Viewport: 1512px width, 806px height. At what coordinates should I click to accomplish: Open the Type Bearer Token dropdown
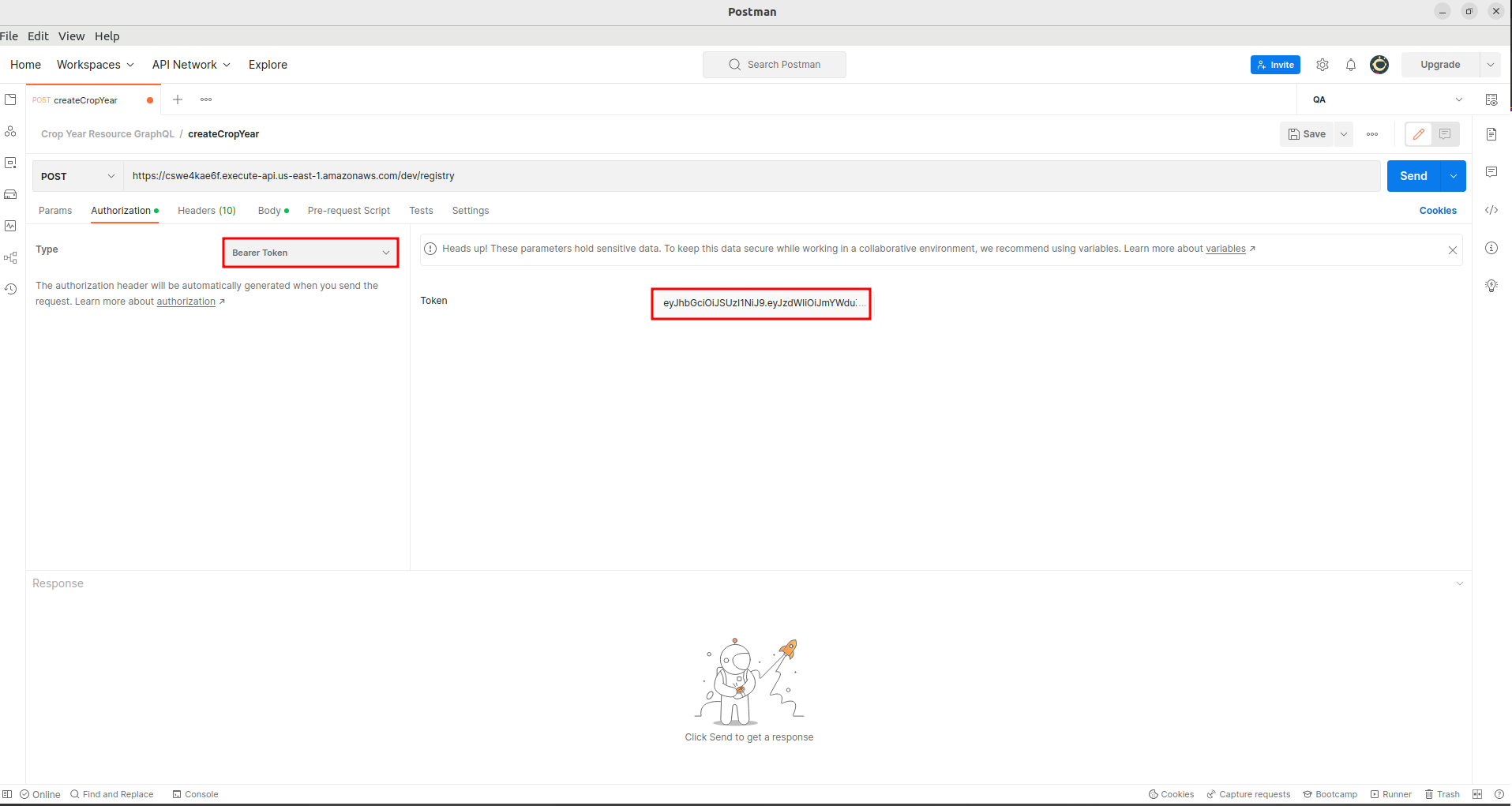[x=310, y=253]
